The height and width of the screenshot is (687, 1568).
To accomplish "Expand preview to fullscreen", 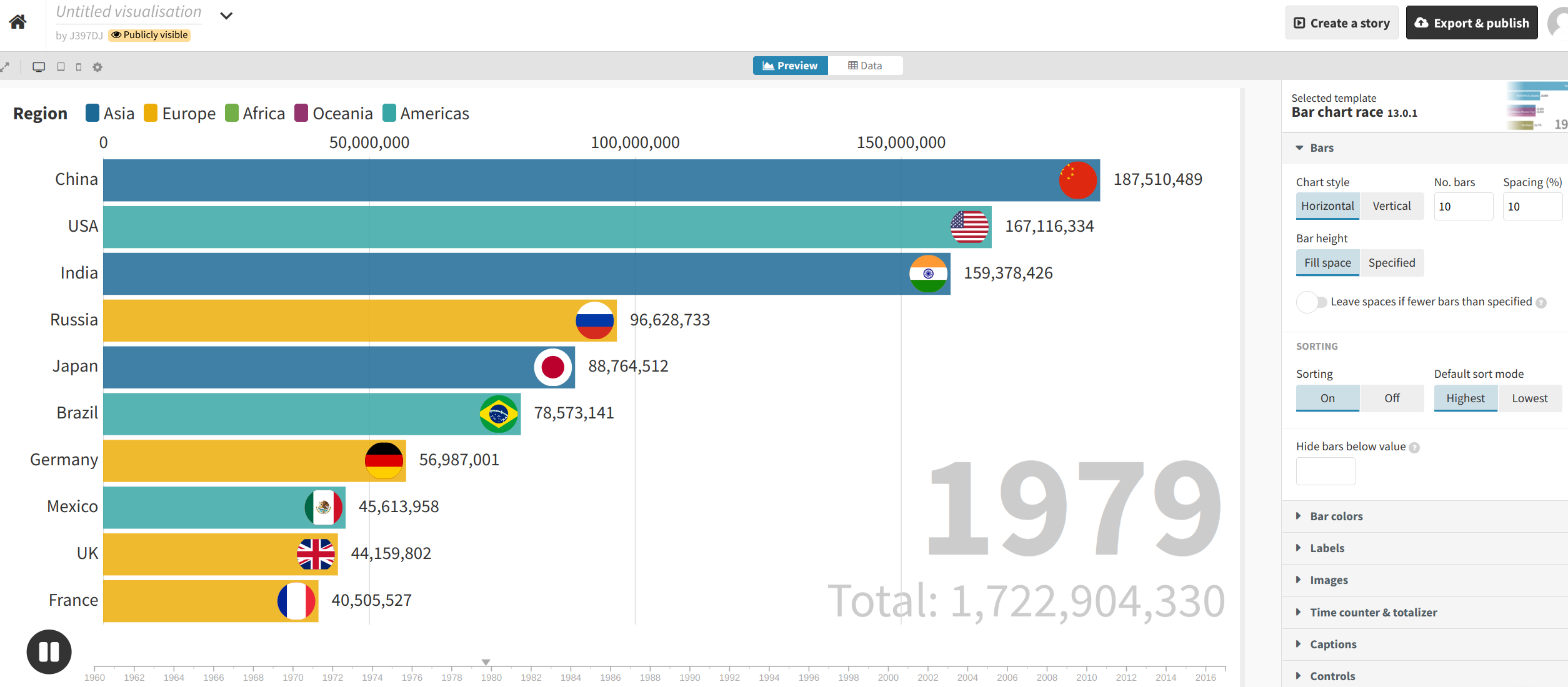I will point(5,67).
